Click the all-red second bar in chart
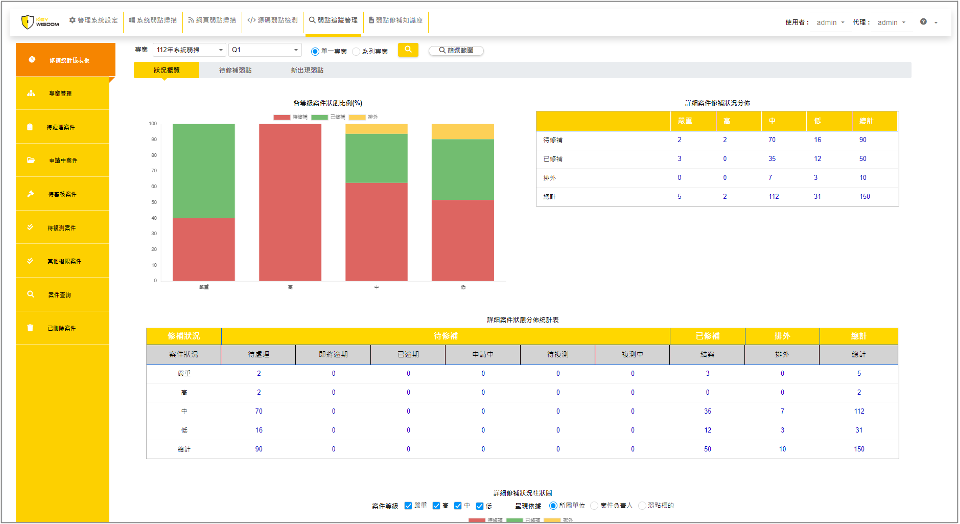 click(x=289, y=202)
